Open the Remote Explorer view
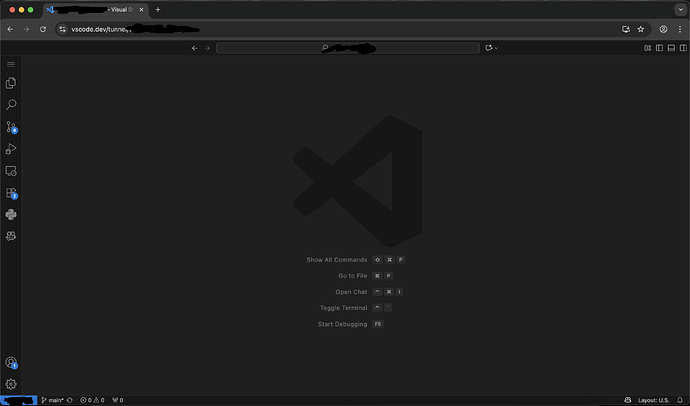Image resolution: width=690 pixels, height=406 pixels. (11, 171)
